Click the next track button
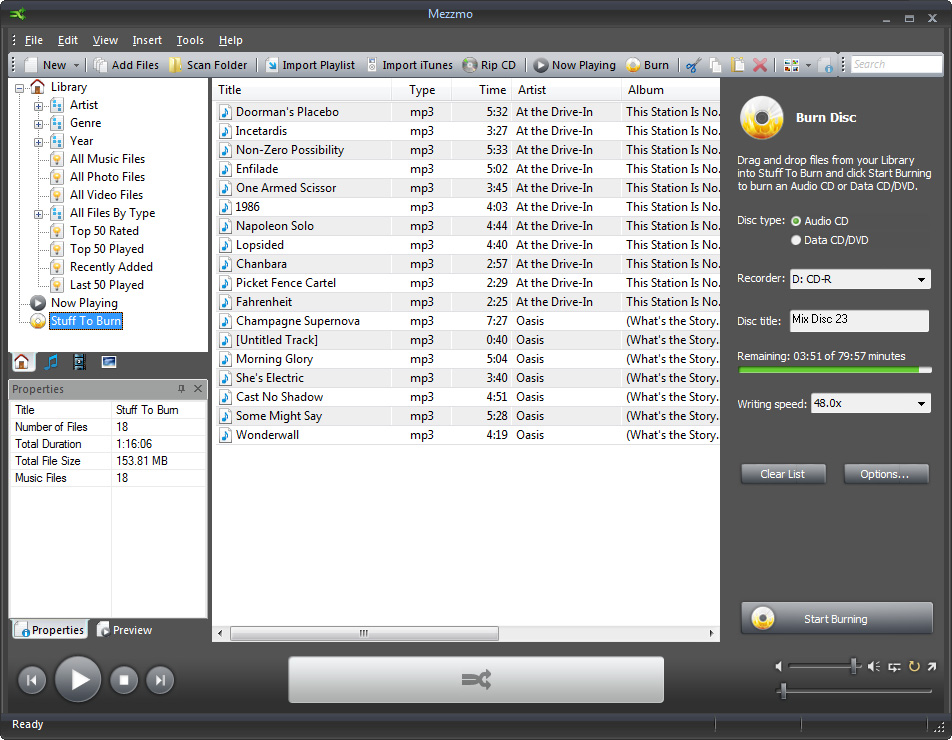952x740 pixels. [x=160, y=680]
